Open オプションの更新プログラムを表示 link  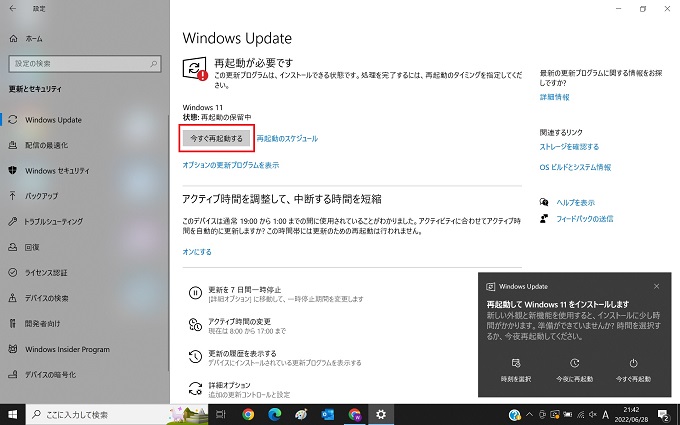point(231,165)
